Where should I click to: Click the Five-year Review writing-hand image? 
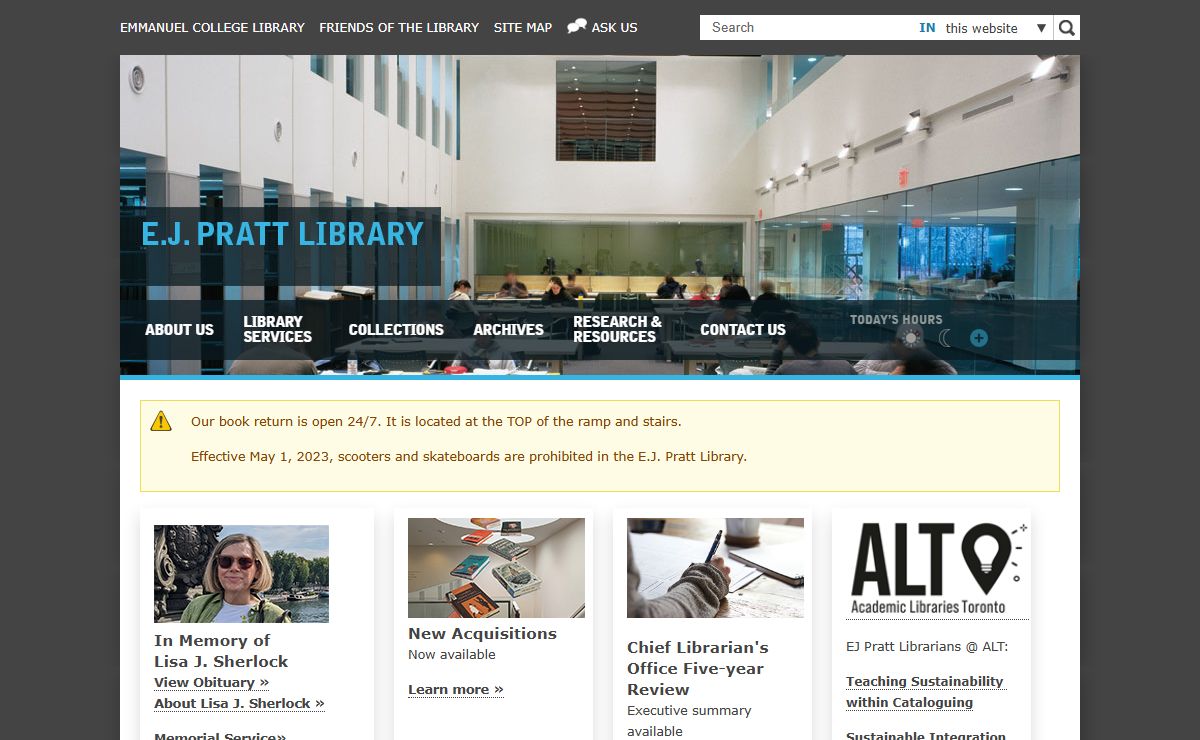click(x=715, y=568)
